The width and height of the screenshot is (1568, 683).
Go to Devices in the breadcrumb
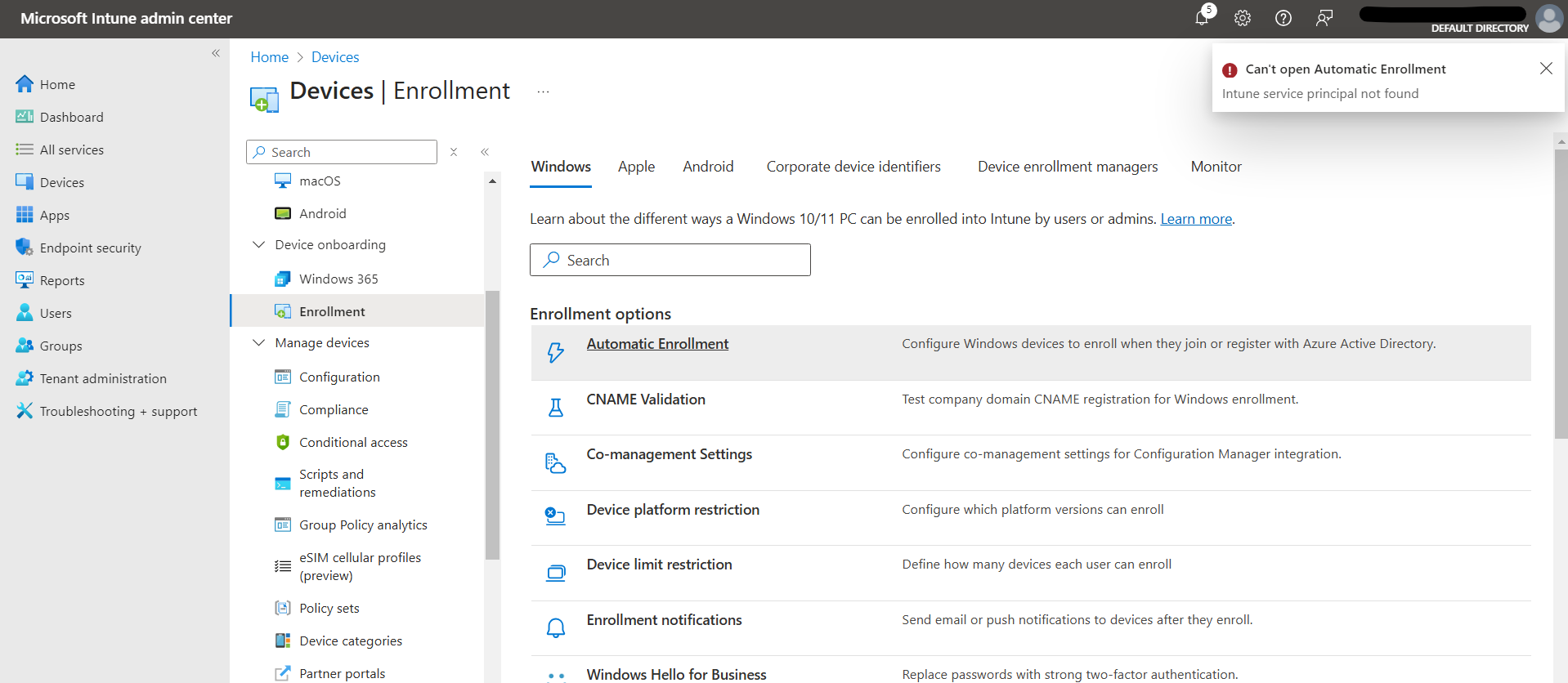(x=335, y=57)
